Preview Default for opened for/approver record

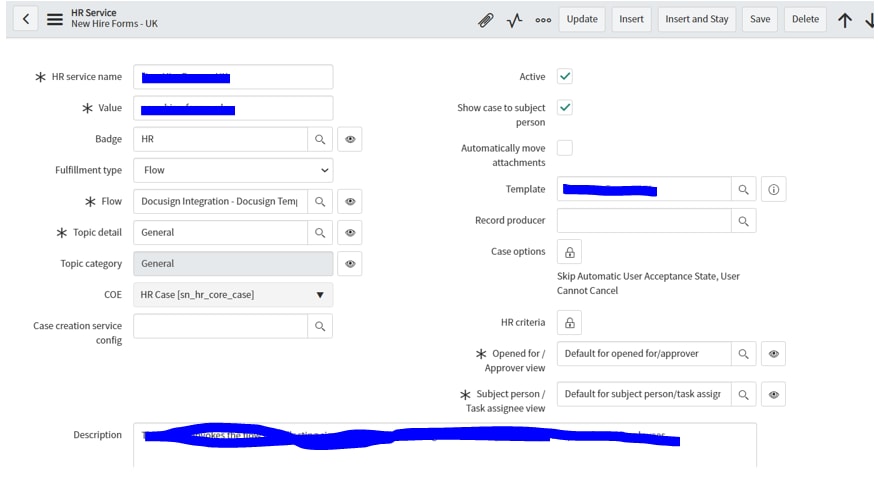click(x=773, y=354)
